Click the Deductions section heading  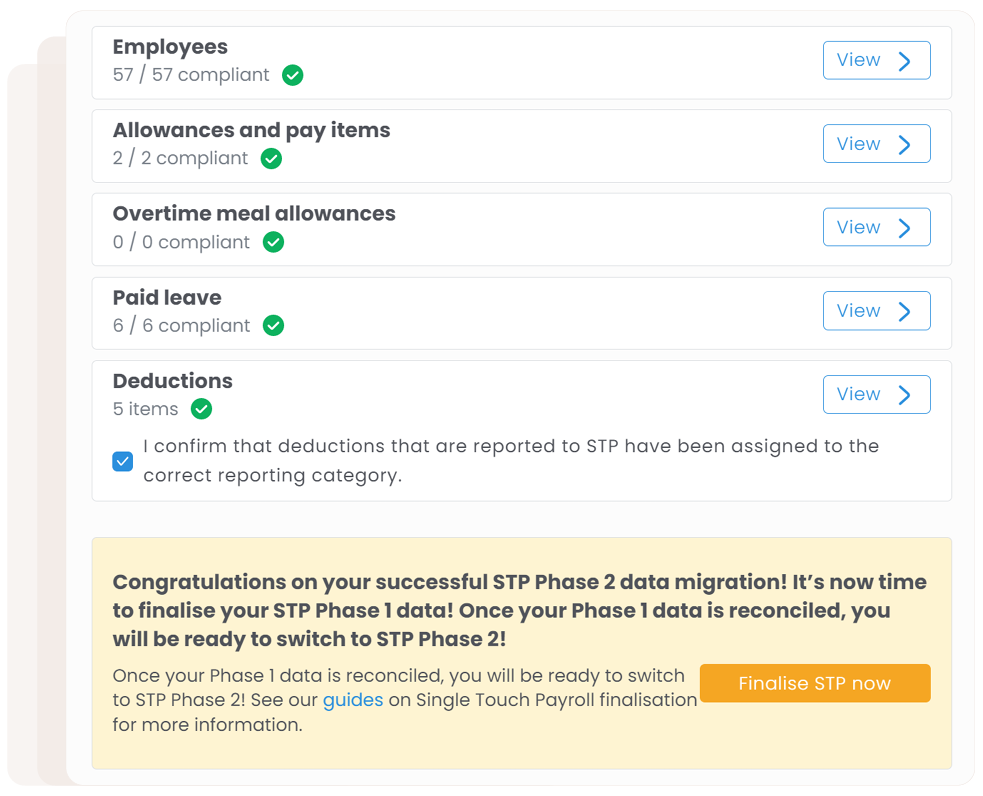[x=172, y=381]
